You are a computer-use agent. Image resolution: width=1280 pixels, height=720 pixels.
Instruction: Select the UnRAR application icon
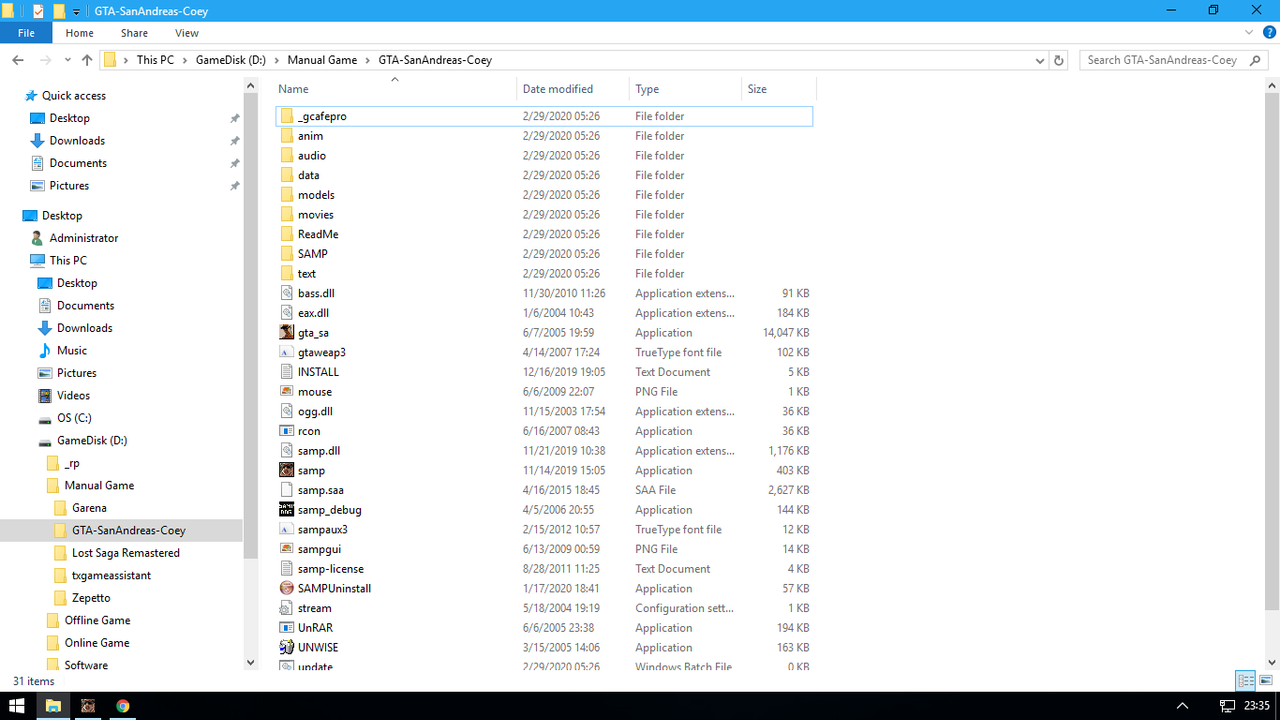286,628
